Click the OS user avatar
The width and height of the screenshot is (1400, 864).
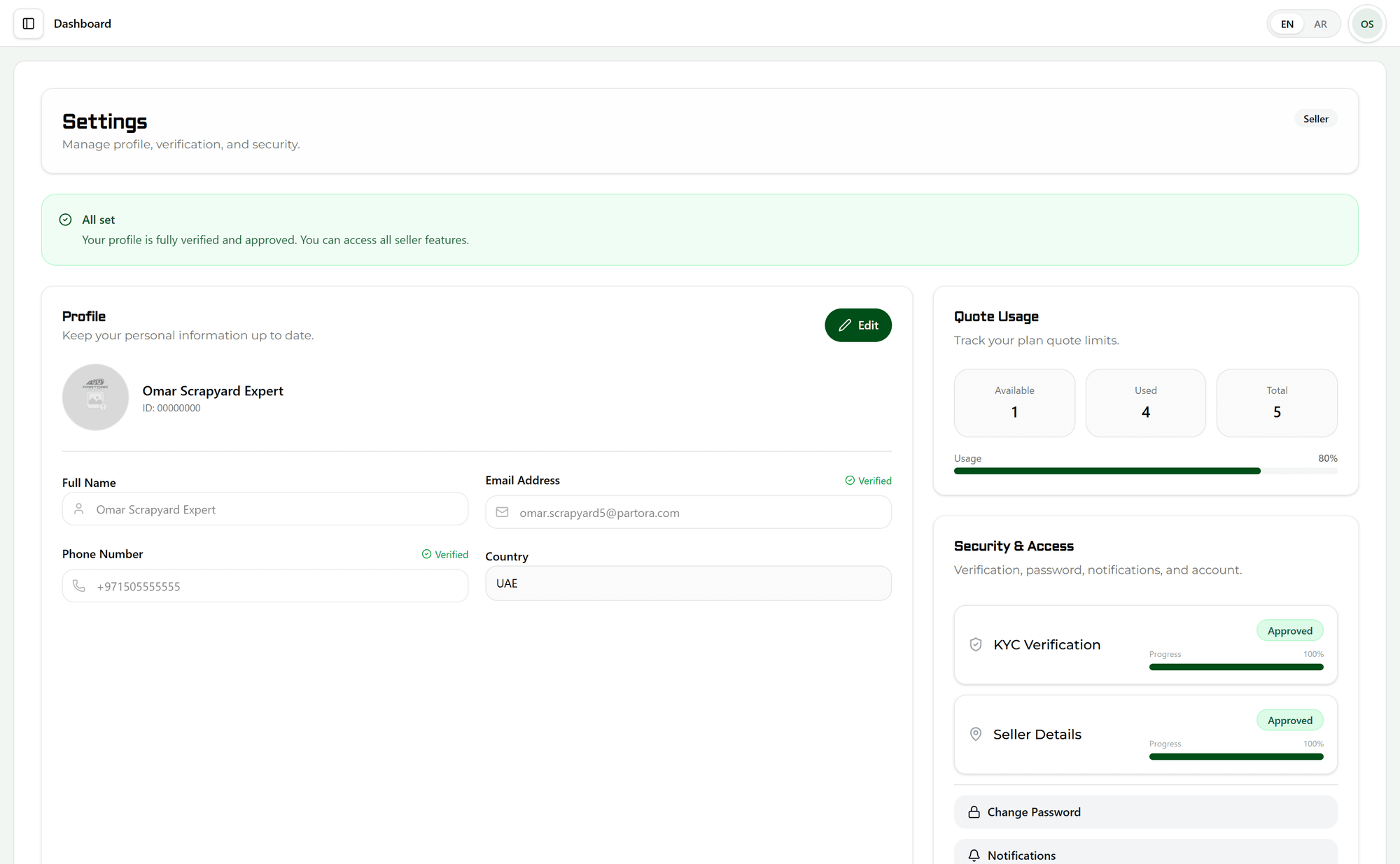click(1366, 24)
